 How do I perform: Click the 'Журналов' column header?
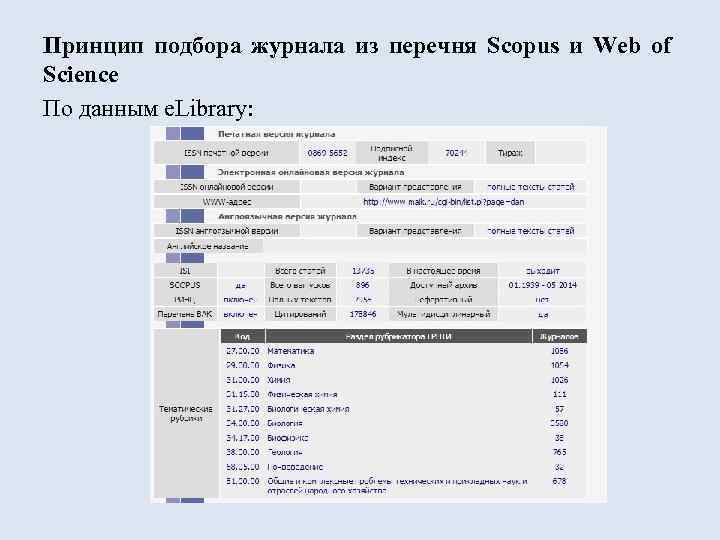pos(560,337)
